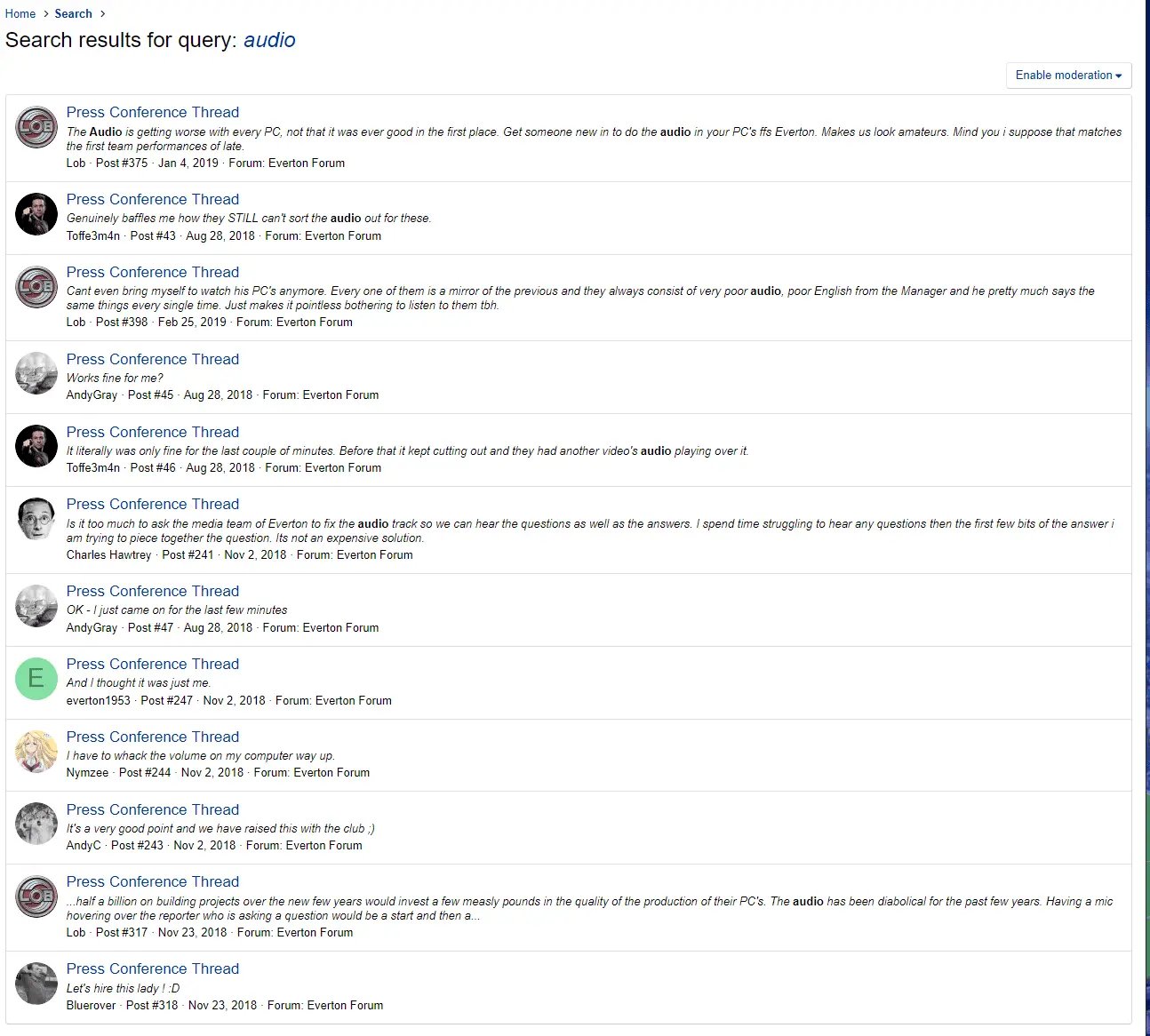This screenshot has width=1150, height=1036.
Task: Select 'It's a very good point' snippet
Action: tap(220, 829)
